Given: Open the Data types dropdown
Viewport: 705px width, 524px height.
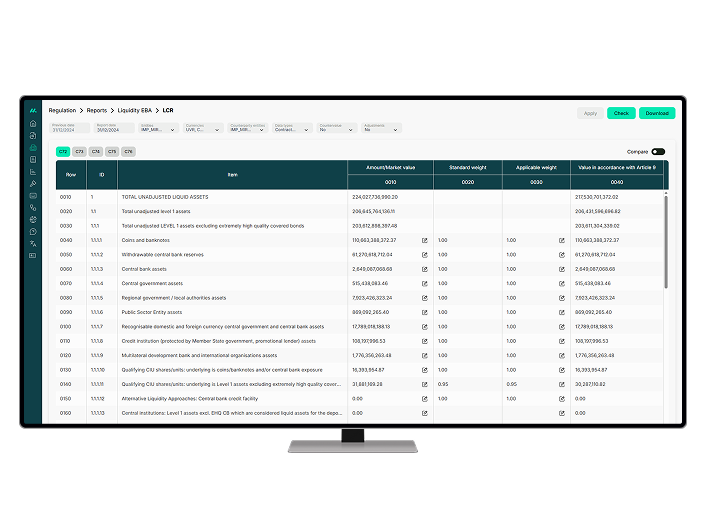Looking at the screenshot, I should 293,129.
